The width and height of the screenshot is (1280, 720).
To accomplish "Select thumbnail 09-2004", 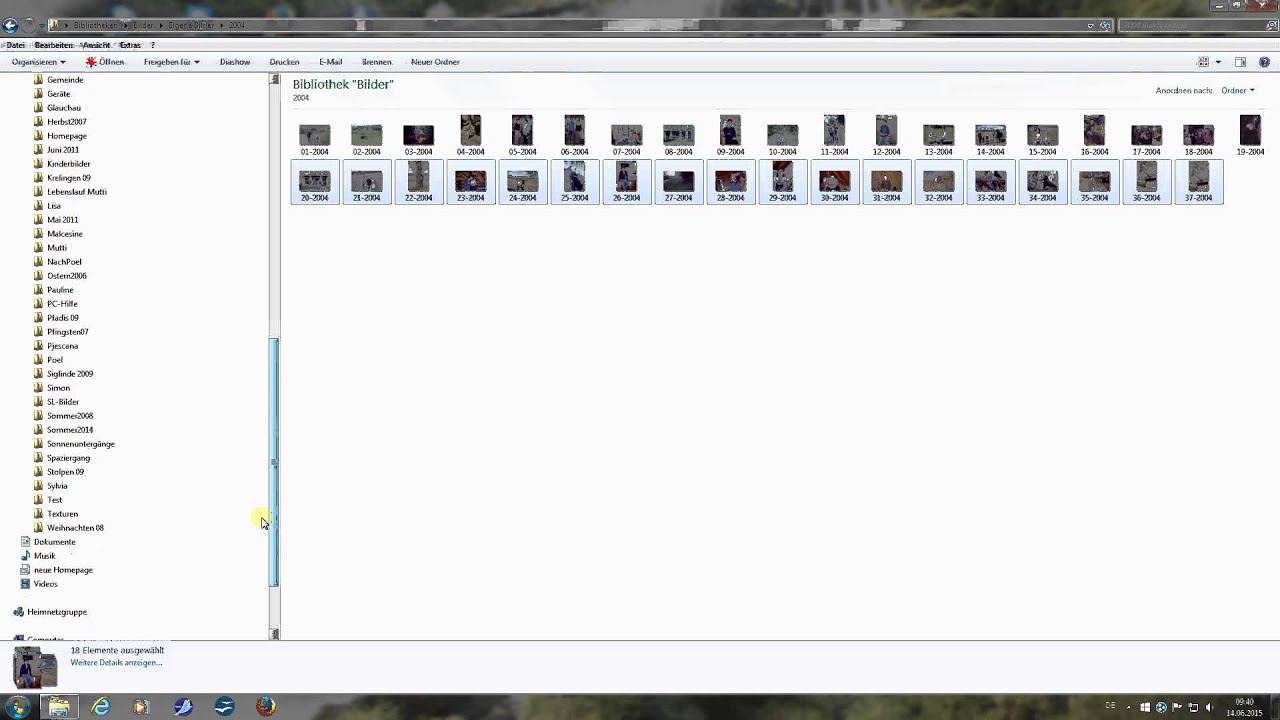I will point(730,138).
